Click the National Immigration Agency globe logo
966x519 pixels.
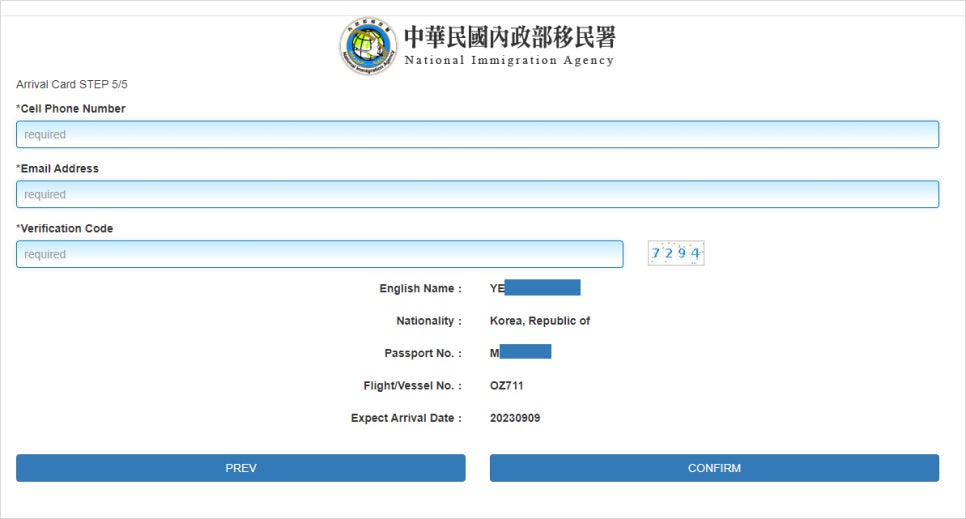tap(368, 46)
